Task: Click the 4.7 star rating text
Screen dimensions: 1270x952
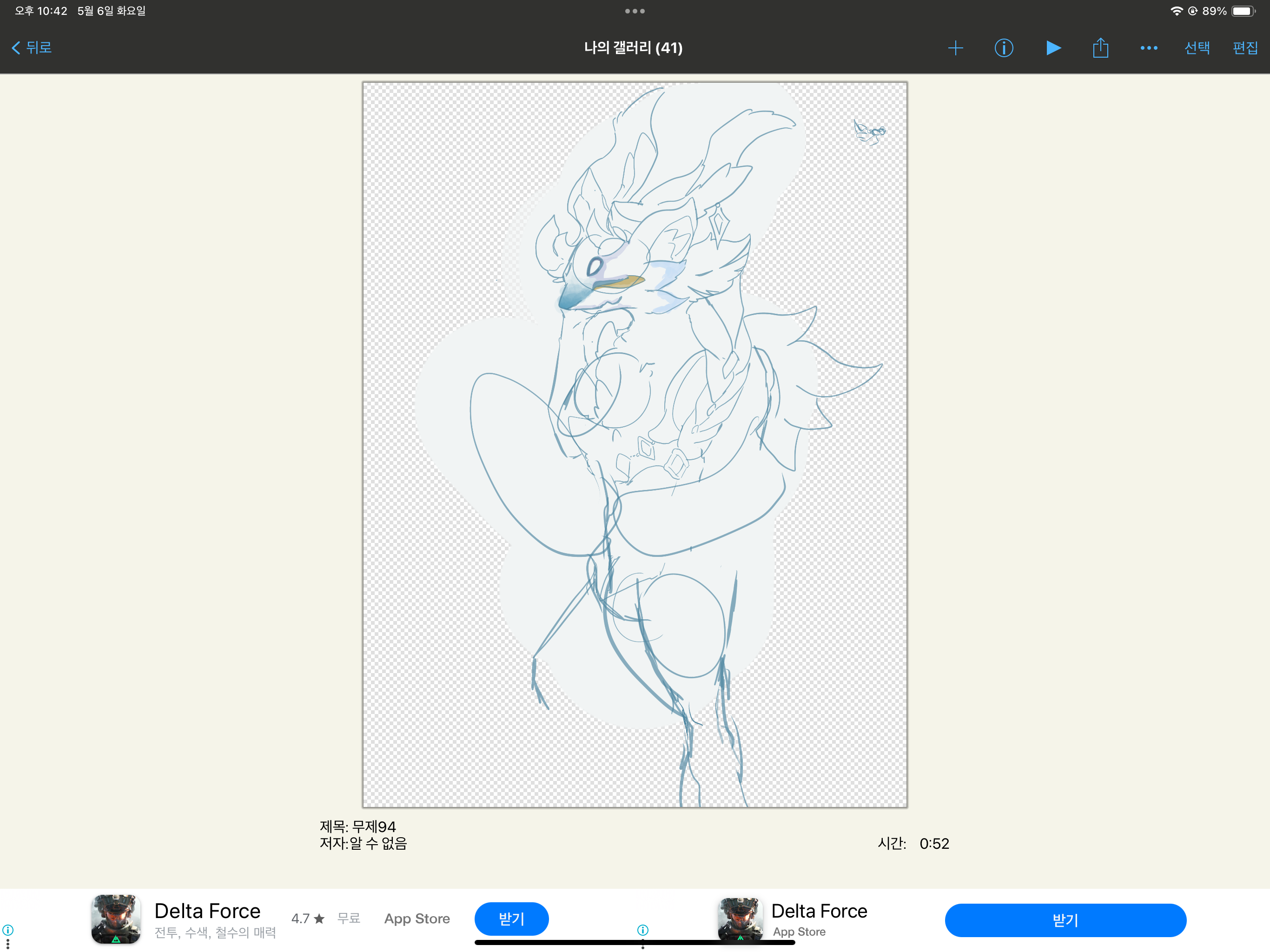Action: [308, 919]
